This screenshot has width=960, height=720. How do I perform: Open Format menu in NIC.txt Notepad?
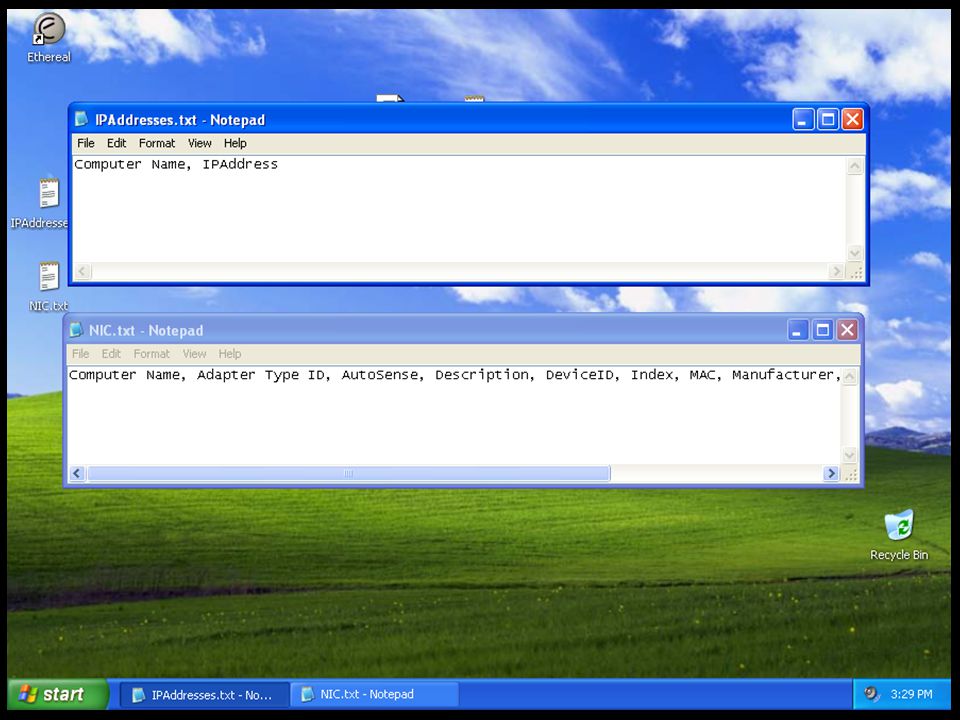tap(151, 354)
